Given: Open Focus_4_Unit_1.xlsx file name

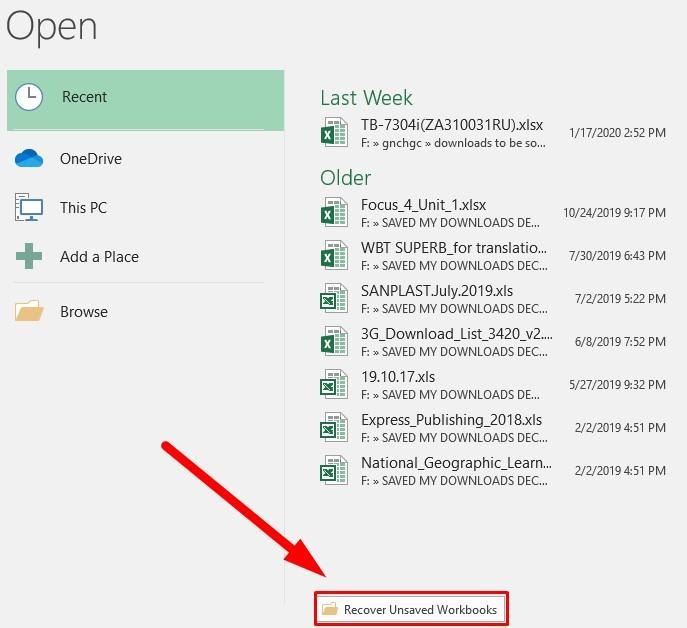Looking at the screenshot, I should [x=424, y=205].
